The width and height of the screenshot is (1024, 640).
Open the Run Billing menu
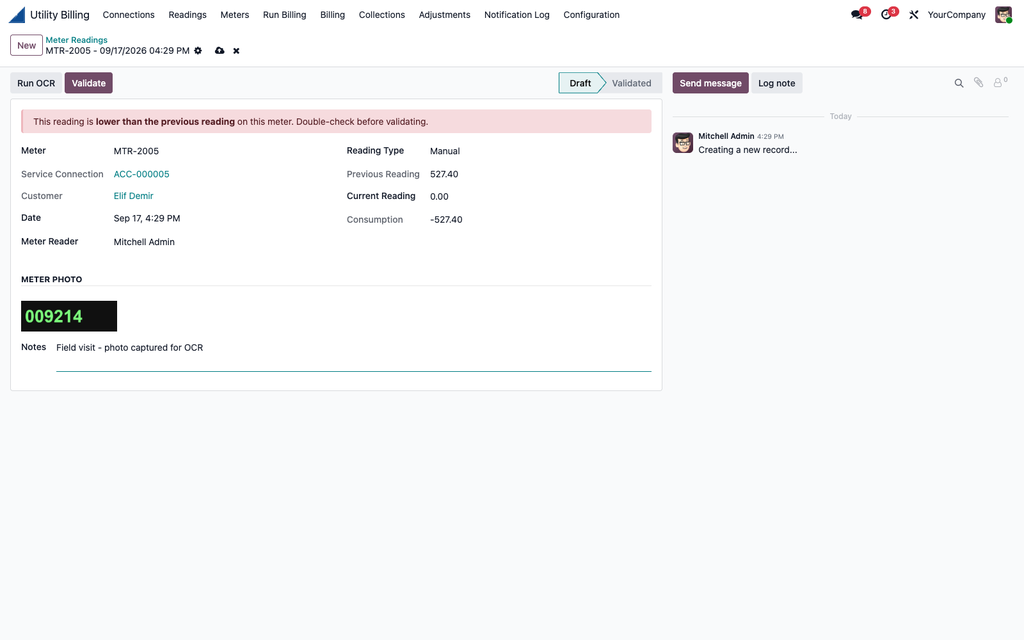(x=285, y=14)
